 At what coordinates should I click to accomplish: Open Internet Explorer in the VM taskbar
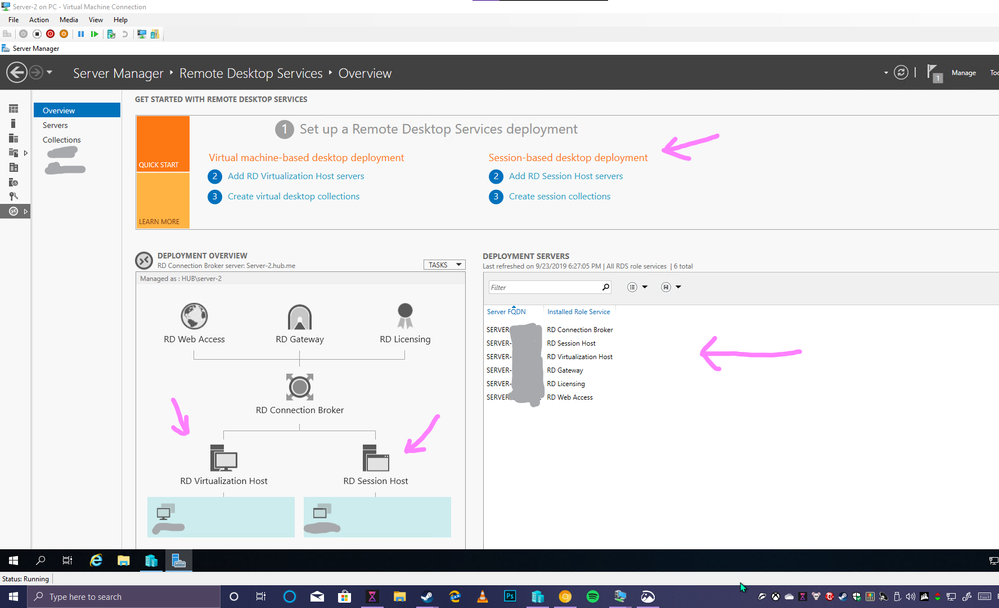coord(96,560)
